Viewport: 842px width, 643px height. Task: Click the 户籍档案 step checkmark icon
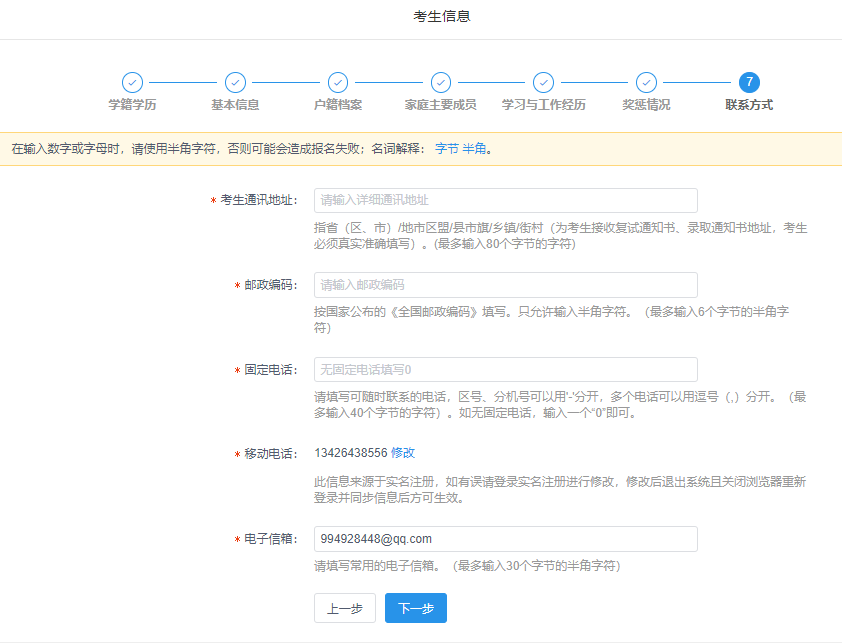tap(338, 83)
